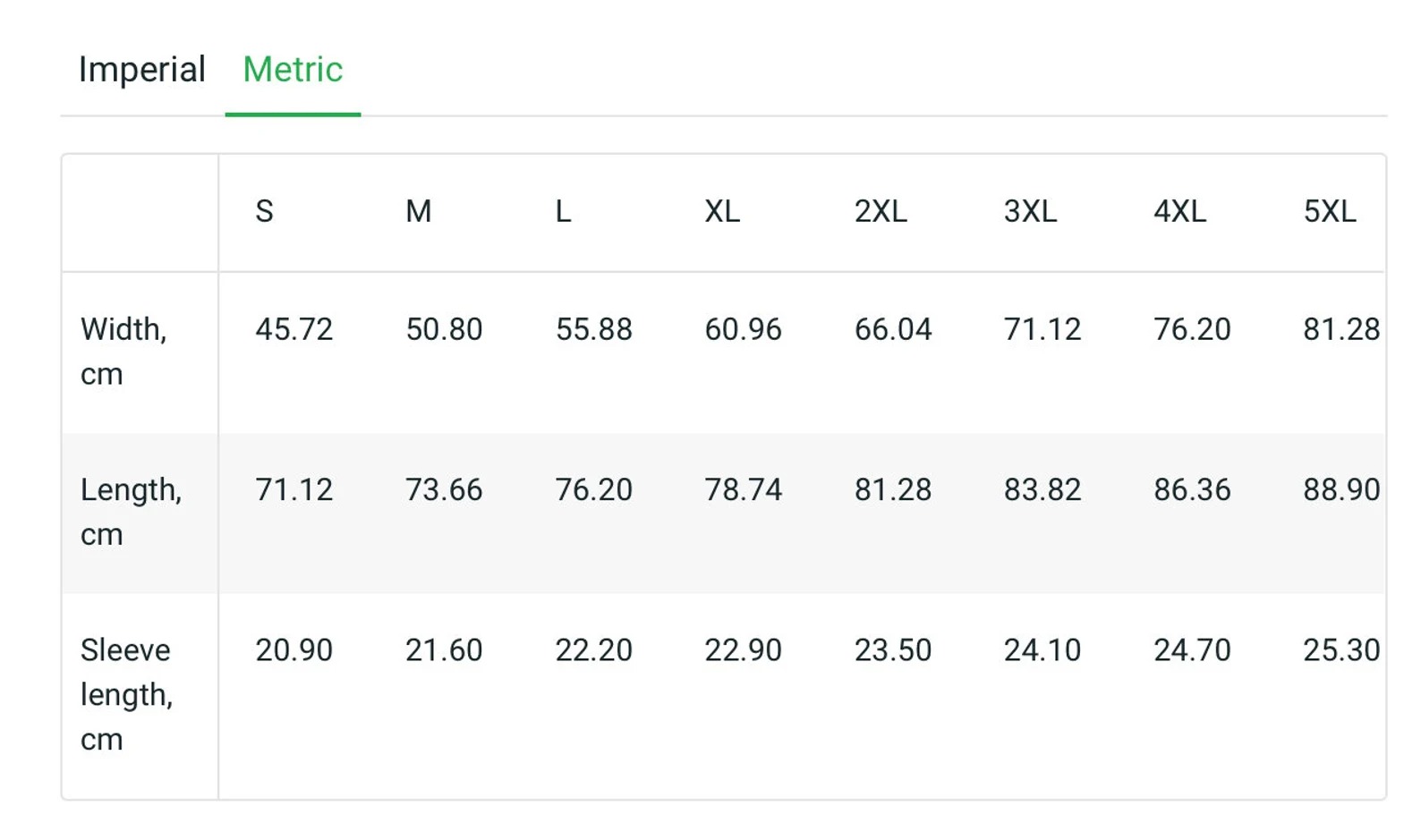Select the 88.90 length value for 5XL
The height and width of the screenshot is (840, 1421).
(1340, 490)
